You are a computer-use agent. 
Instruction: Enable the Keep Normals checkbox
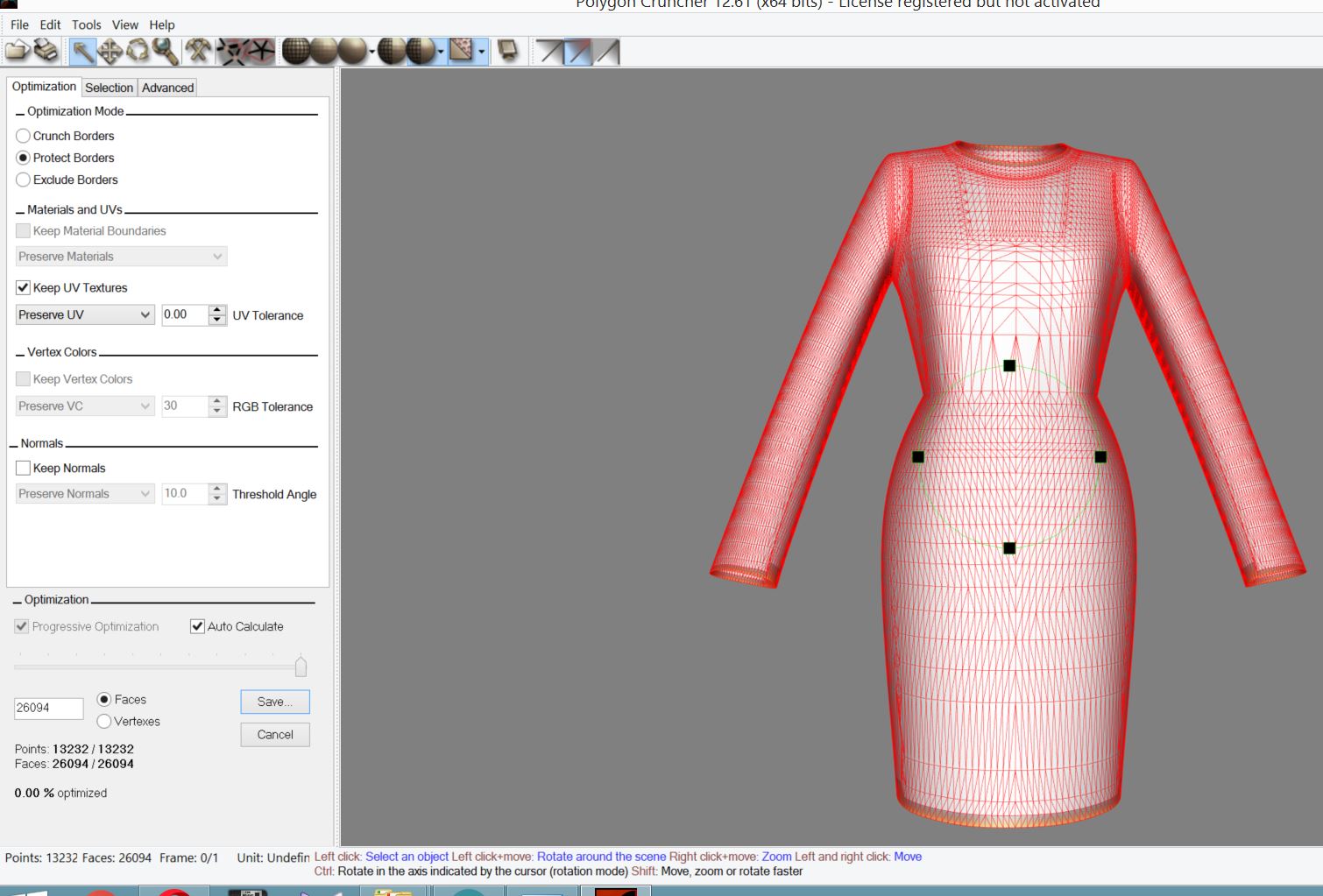24,468
